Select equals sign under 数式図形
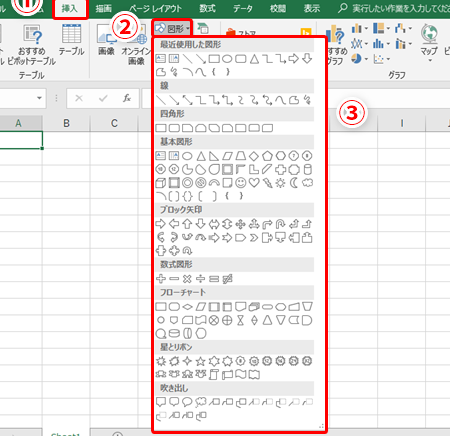Image resolution: width=450 pixels, height=436 pixels. click(x=214, y=279)
